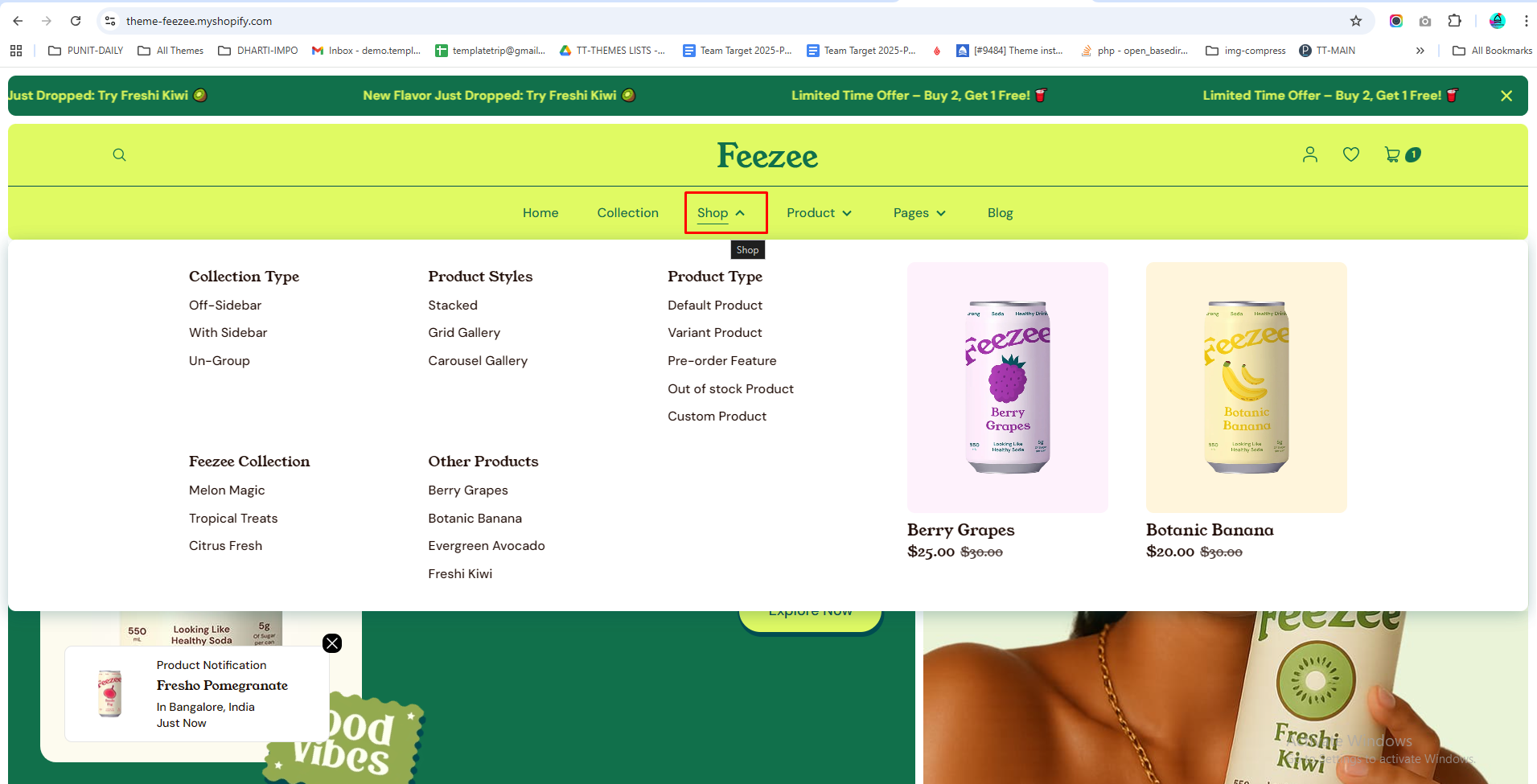The image size is (1537, 784).
Task: Select the Berry Grapes product image
Action: point(1007,387)
